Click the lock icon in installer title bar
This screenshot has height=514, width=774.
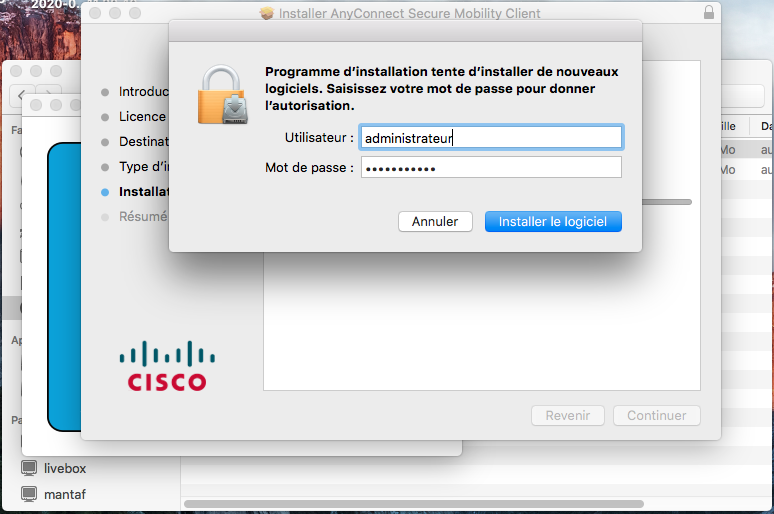pyautogui.click(x=709, y=12)
